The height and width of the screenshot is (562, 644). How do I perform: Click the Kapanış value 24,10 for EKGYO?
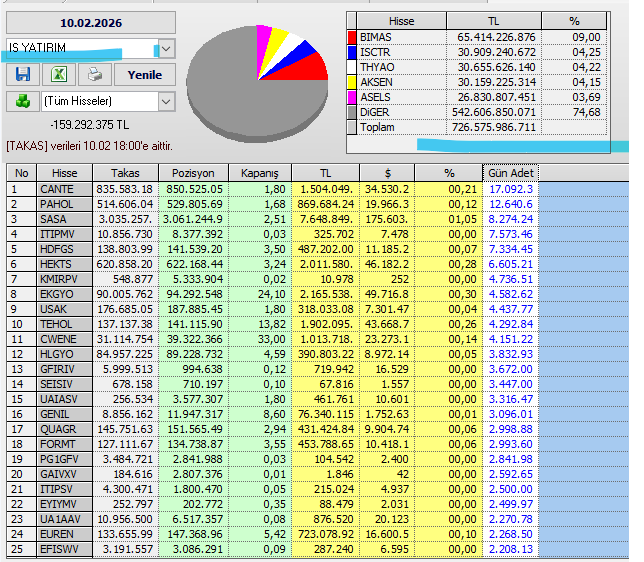click(271, 294)
